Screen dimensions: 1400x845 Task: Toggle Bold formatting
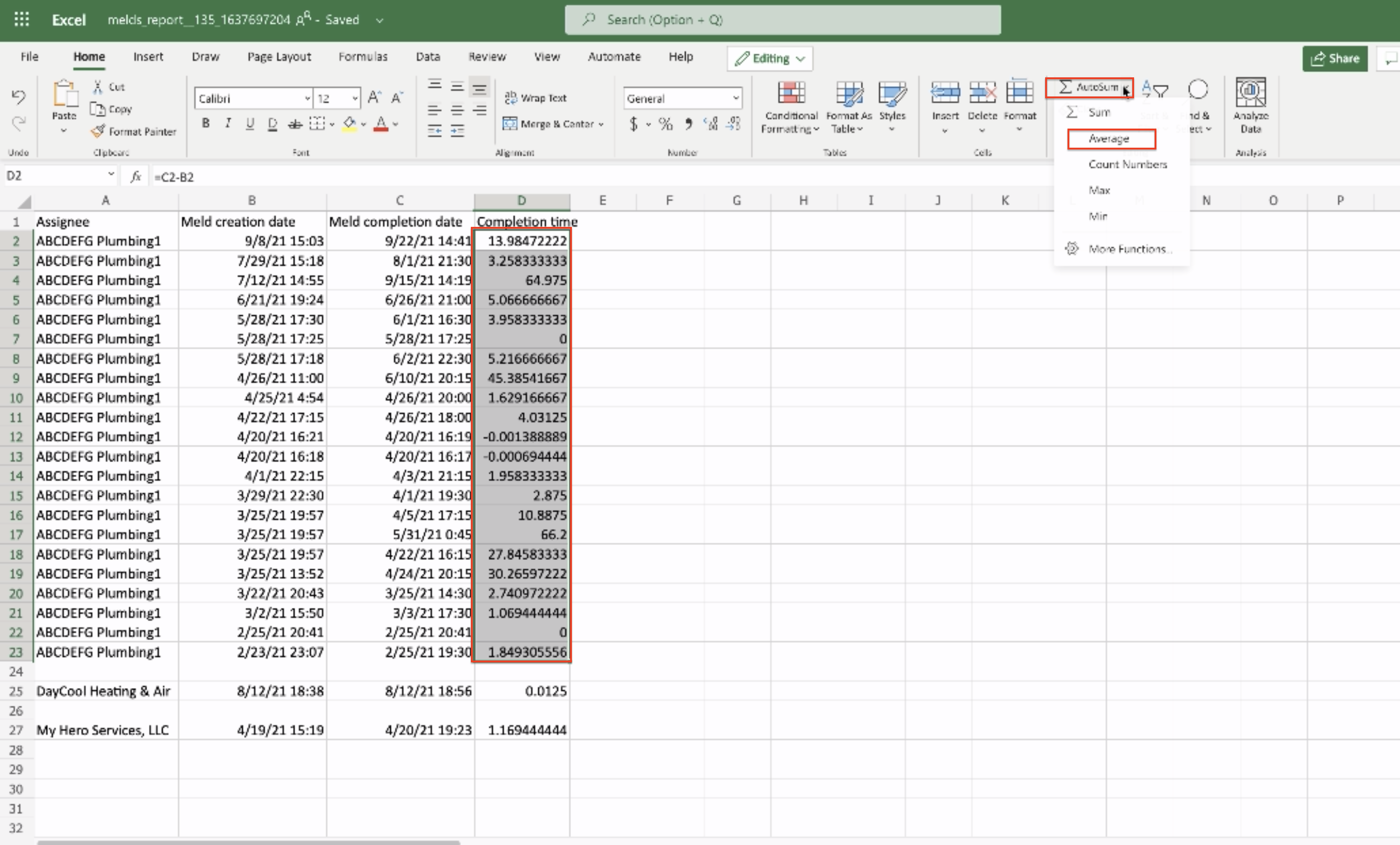pyautogui.click(x=206, y=123)
